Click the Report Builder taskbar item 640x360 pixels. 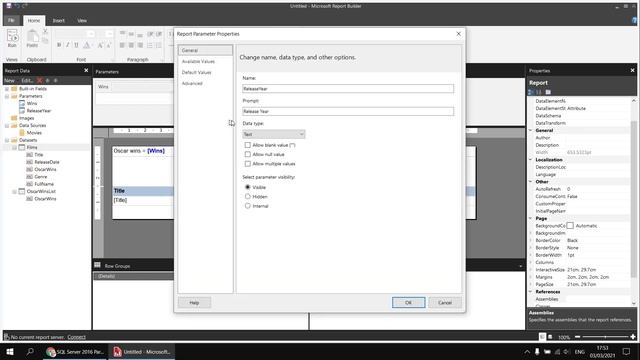click(142, 352)
